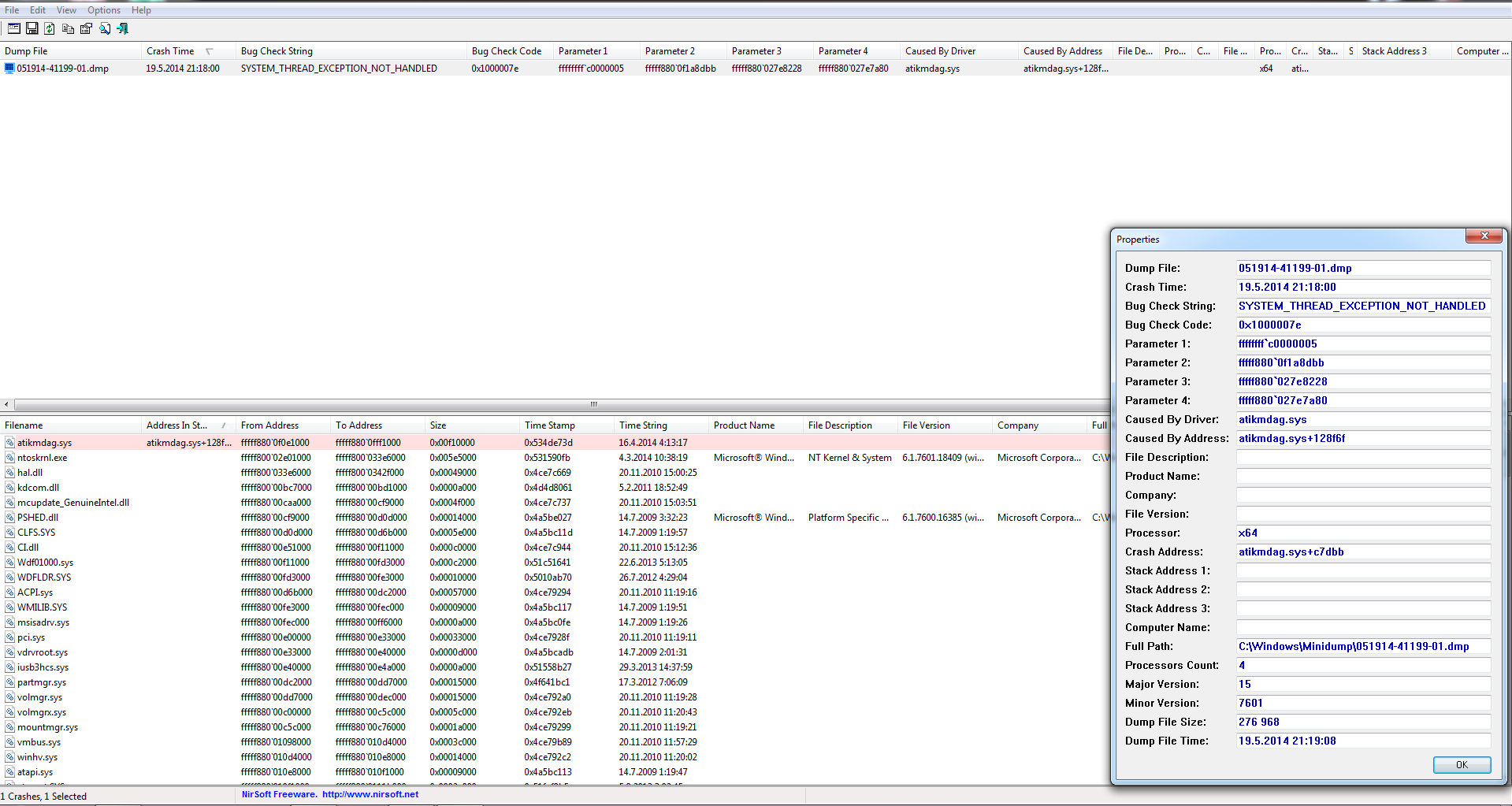This screenshot has height=806, width=1512.
Task: Click the Exit door toolbar icon
Action: click(x=123, y=28)
